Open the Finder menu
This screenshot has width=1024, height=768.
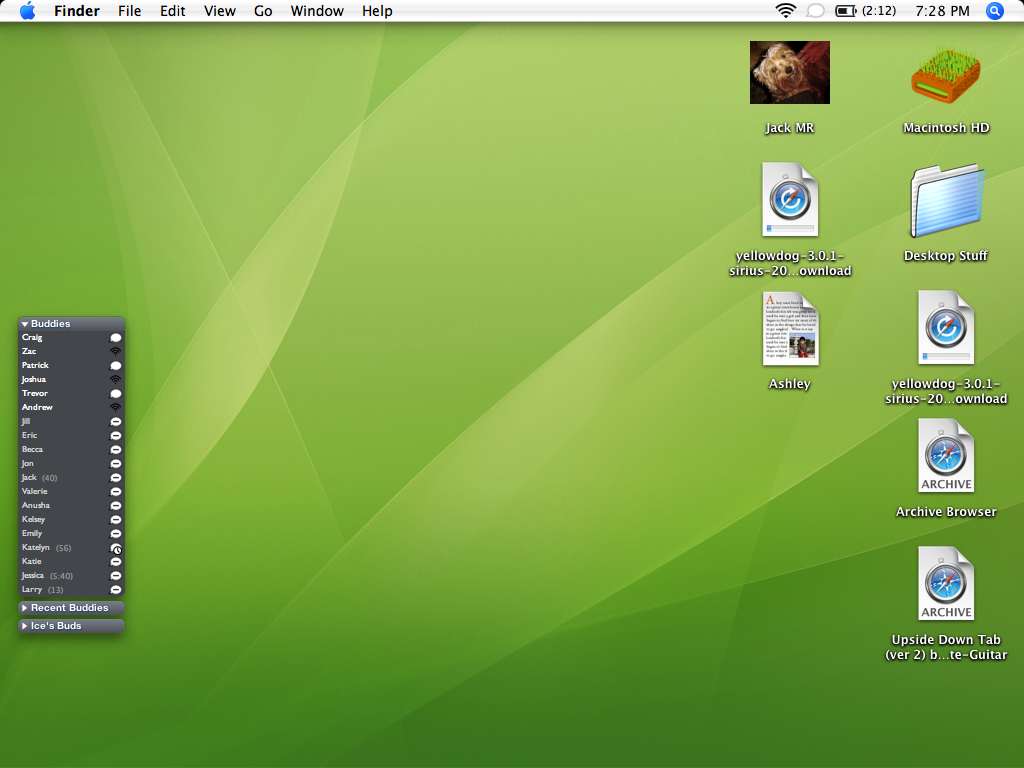(x=76, y=10)
